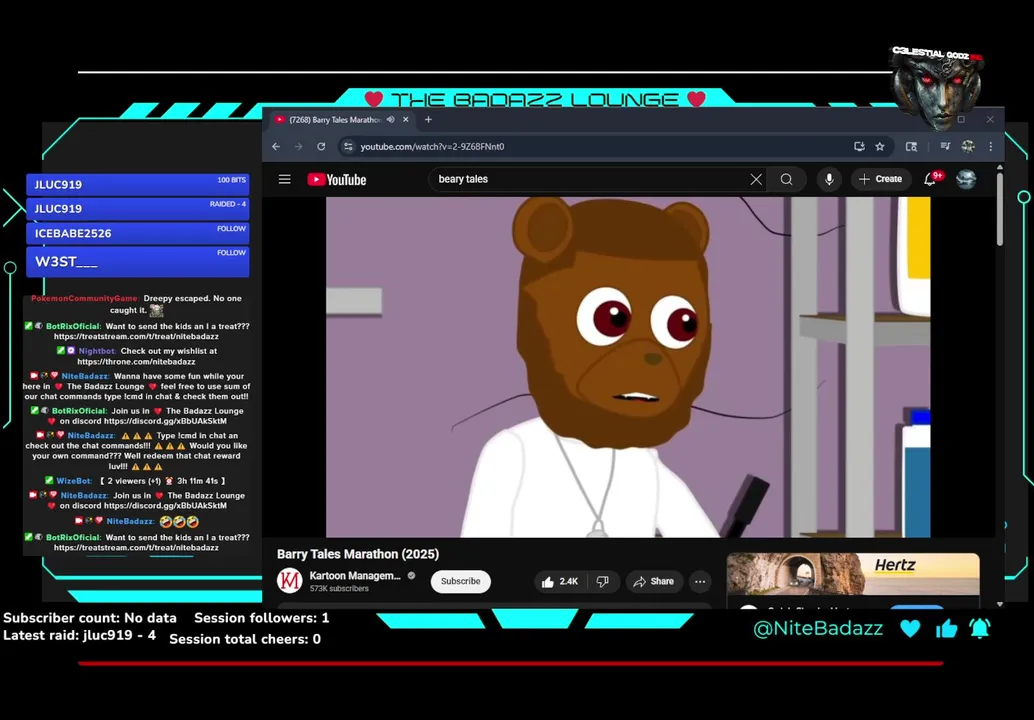Open YouTube notifications bell
The width and height of the screenshot is (1034, 720).
(x=930, y=179)
